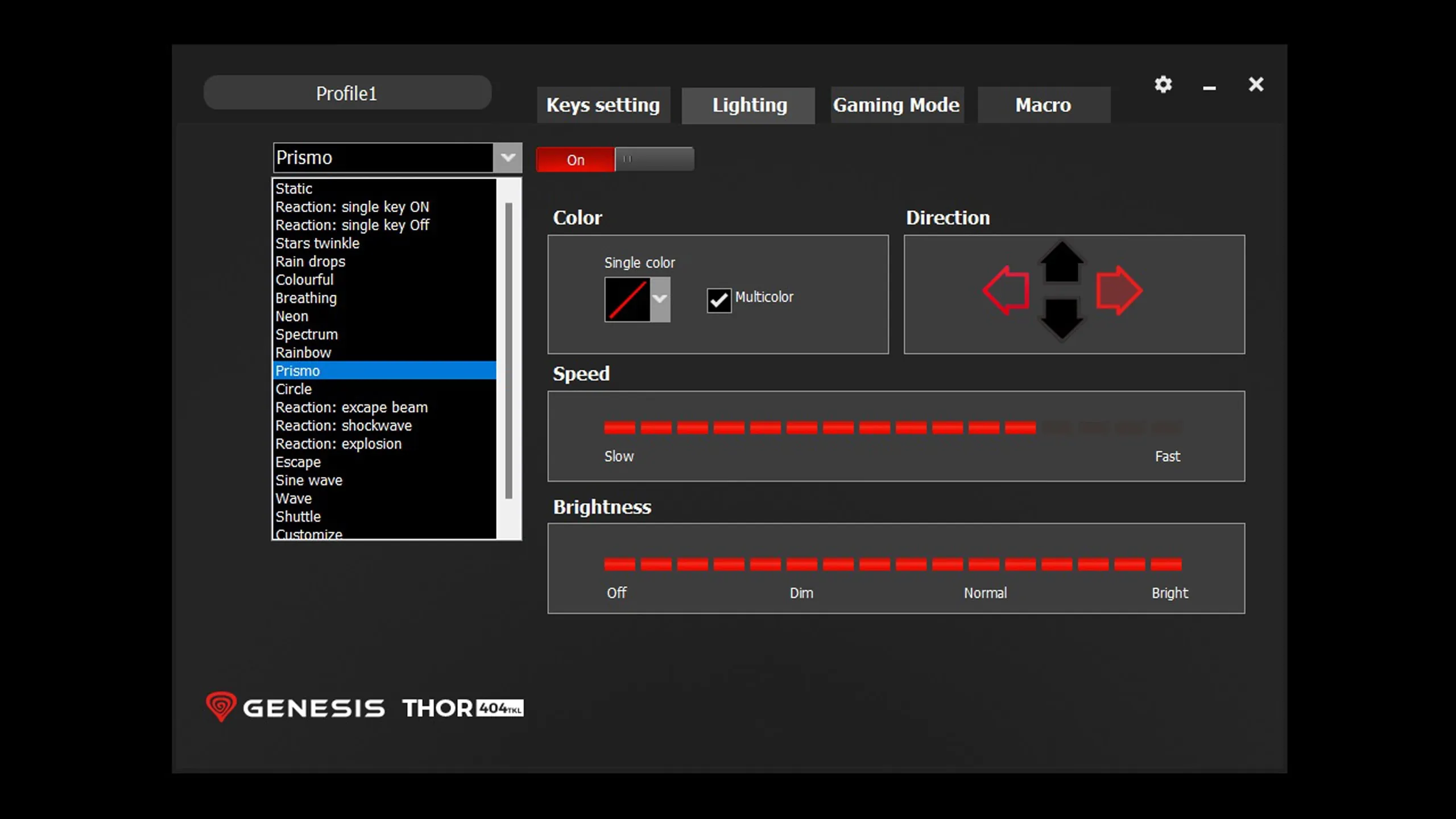Click the effect list scrollbar
The width and height of the screenshot is (1456, 819).
click(x=508, y=350)
